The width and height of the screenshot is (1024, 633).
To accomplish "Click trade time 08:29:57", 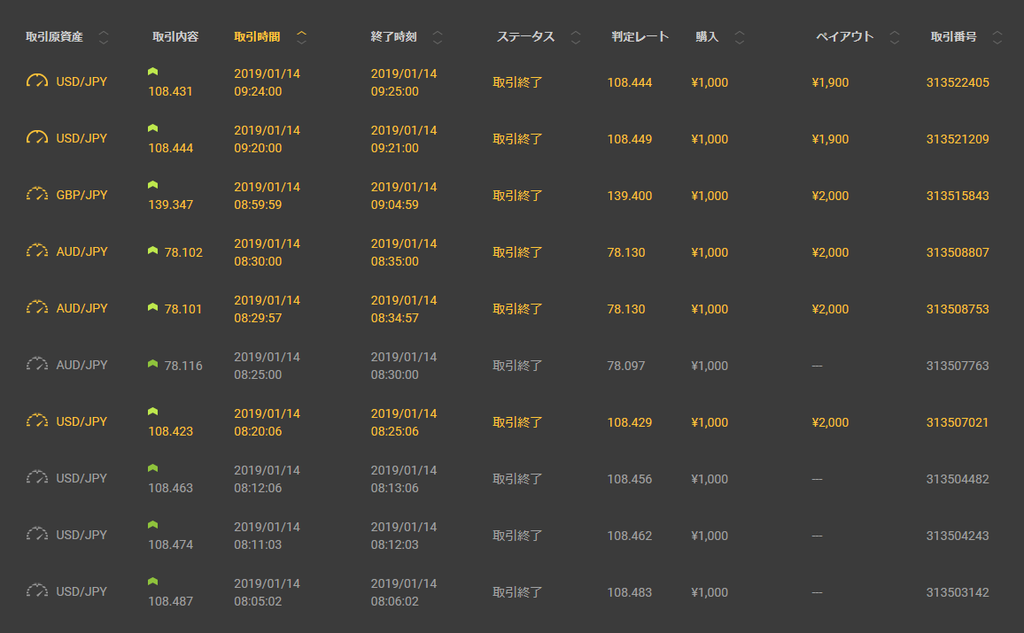I will coord(258,318).
